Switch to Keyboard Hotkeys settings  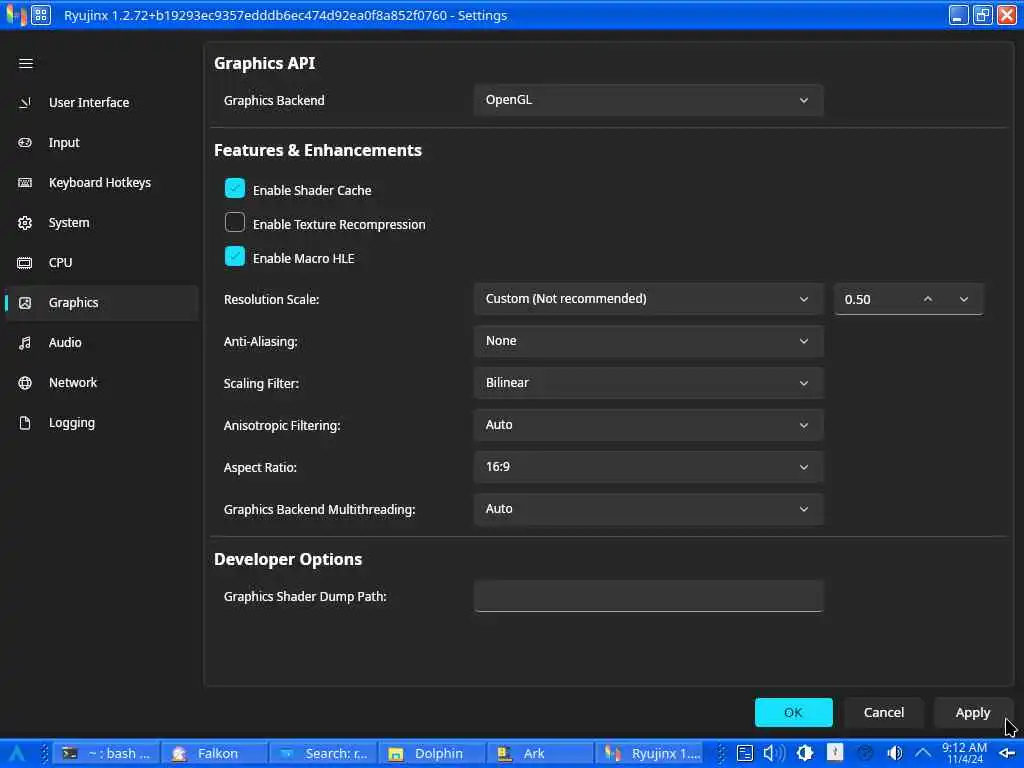101,183
